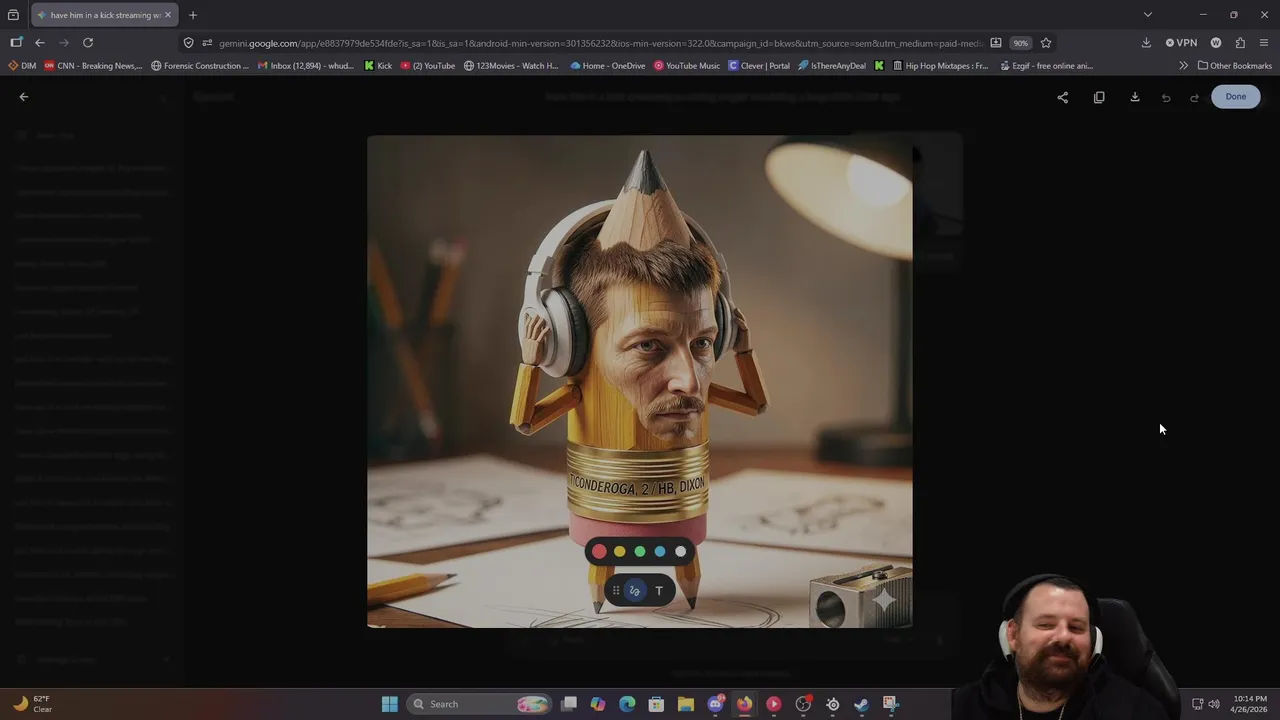
Task: Grab the markup toolbar drag handle
Action: point(616,591)
